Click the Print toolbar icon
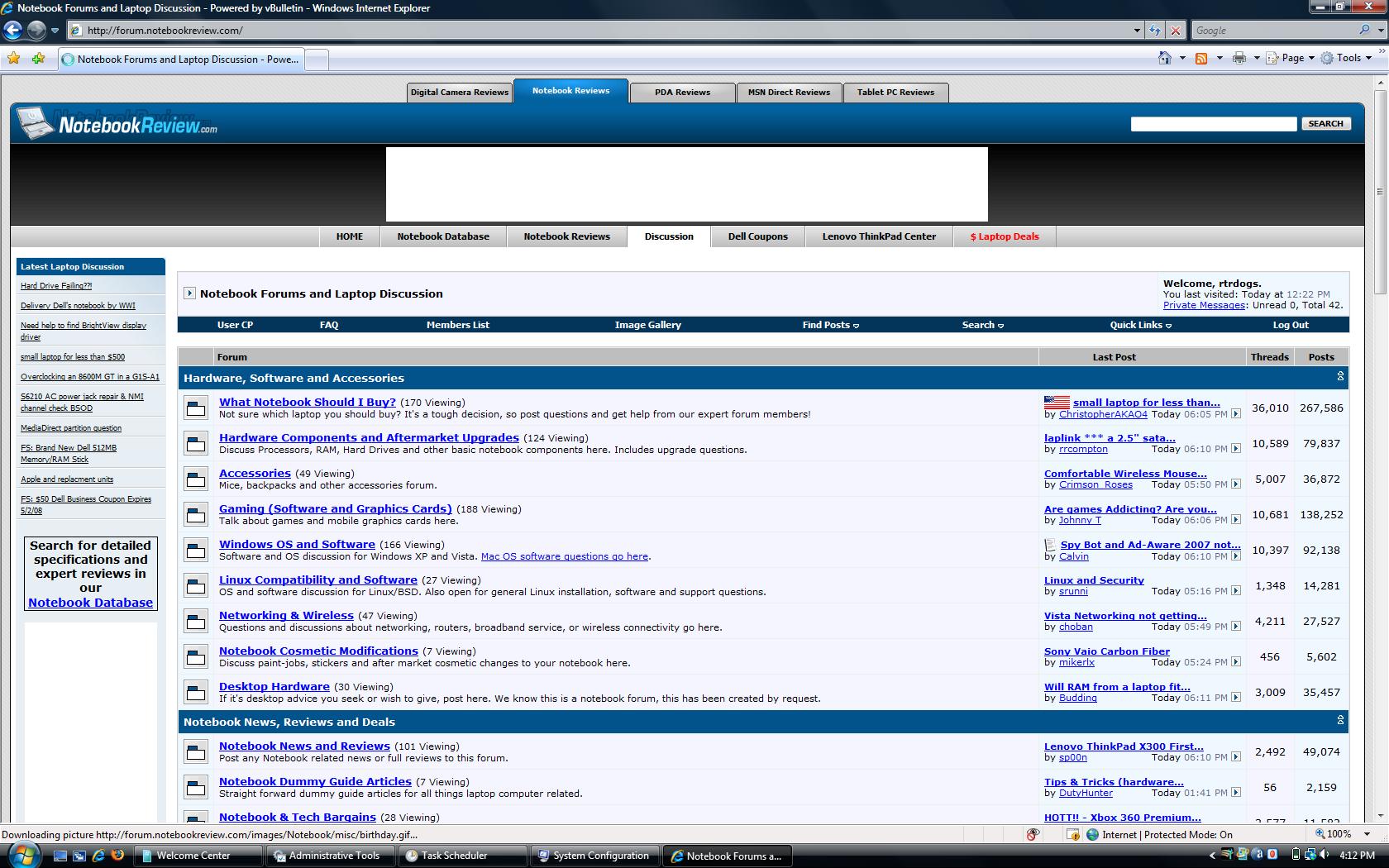1389x868 pixels. [x=1239, y=58]
